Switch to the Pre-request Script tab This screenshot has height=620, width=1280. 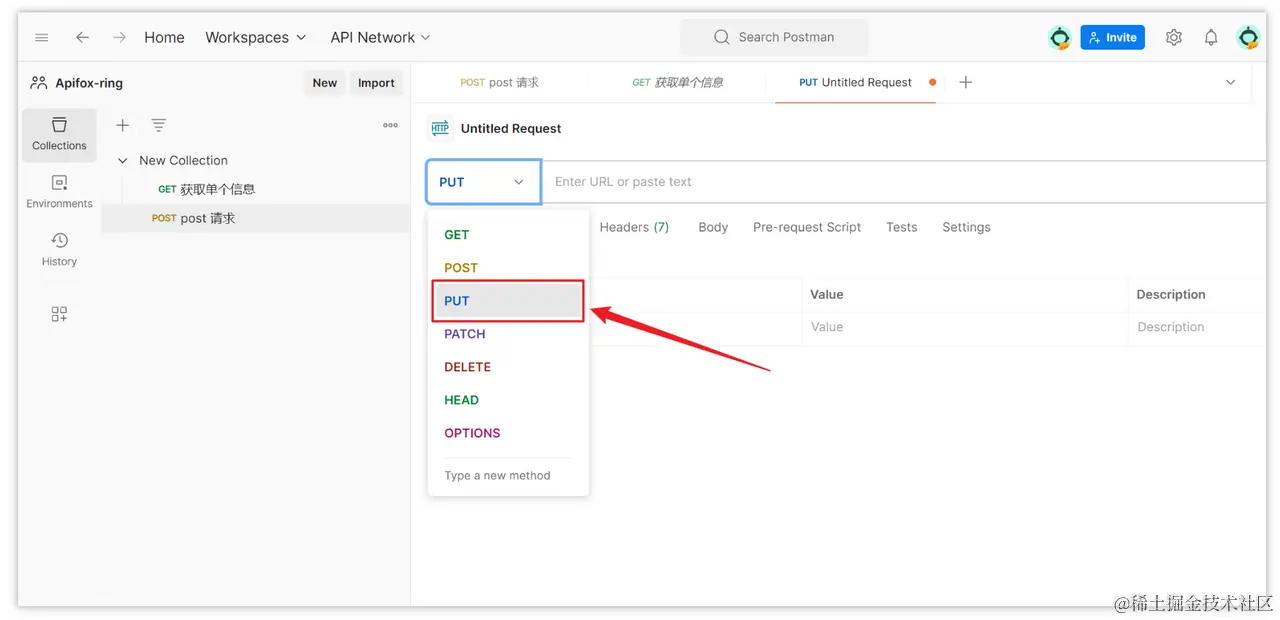tap(807, 227)
